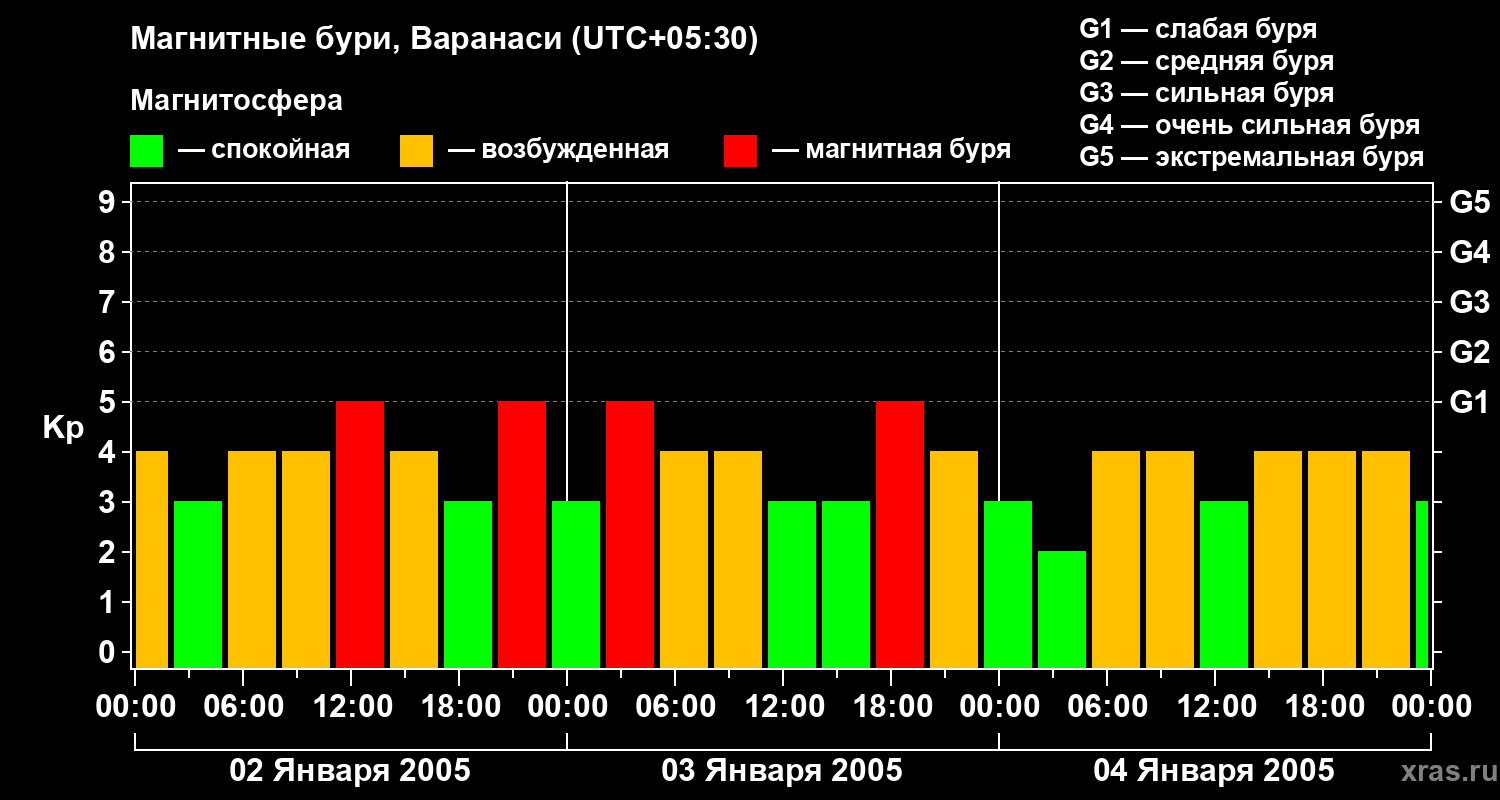Viewport: 1500px width, 800px height.
Task: Click the Kp axis value 7
Action: point(109,302)
